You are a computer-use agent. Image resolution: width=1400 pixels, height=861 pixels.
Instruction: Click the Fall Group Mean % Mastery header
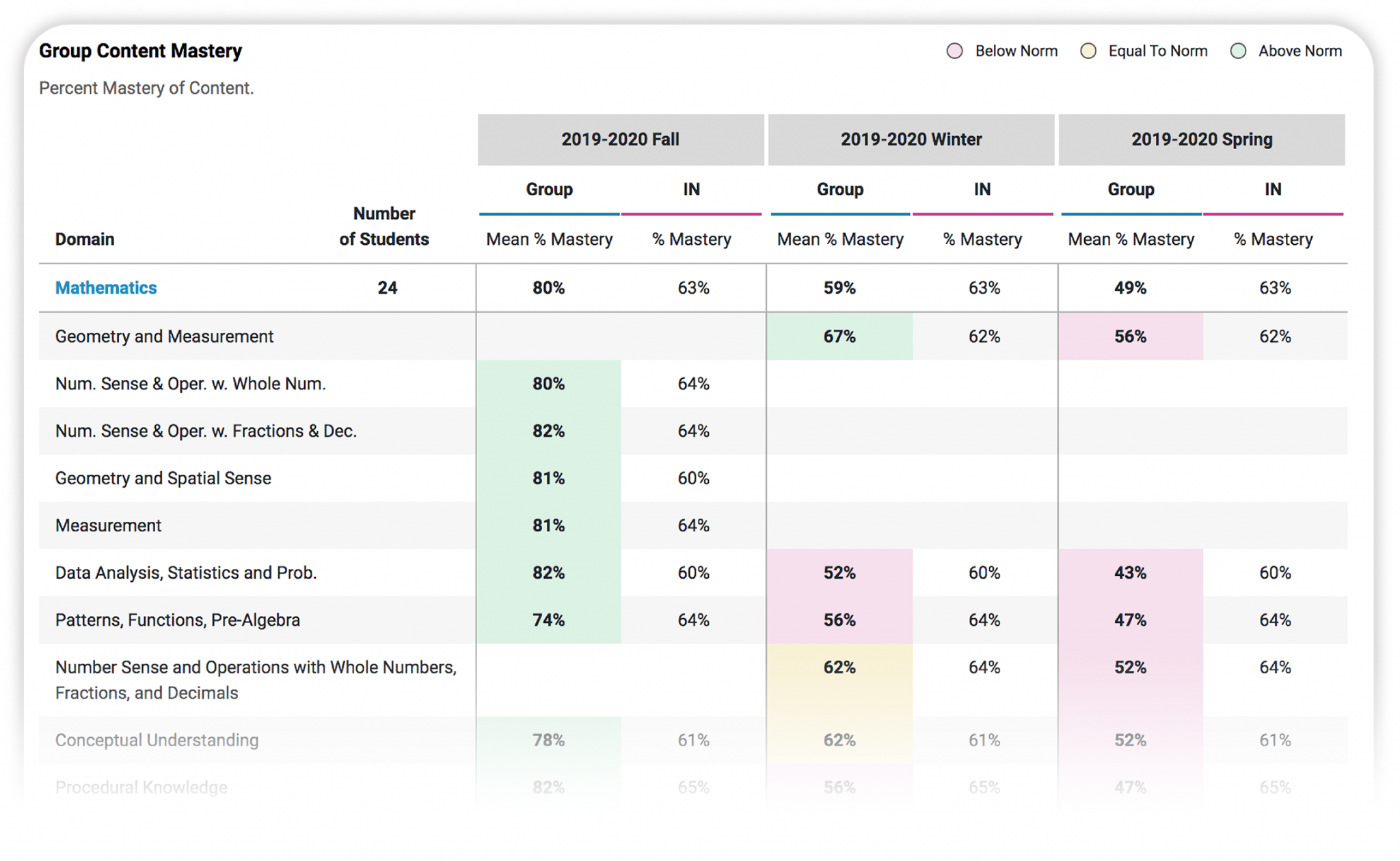(x=549, y=239)
